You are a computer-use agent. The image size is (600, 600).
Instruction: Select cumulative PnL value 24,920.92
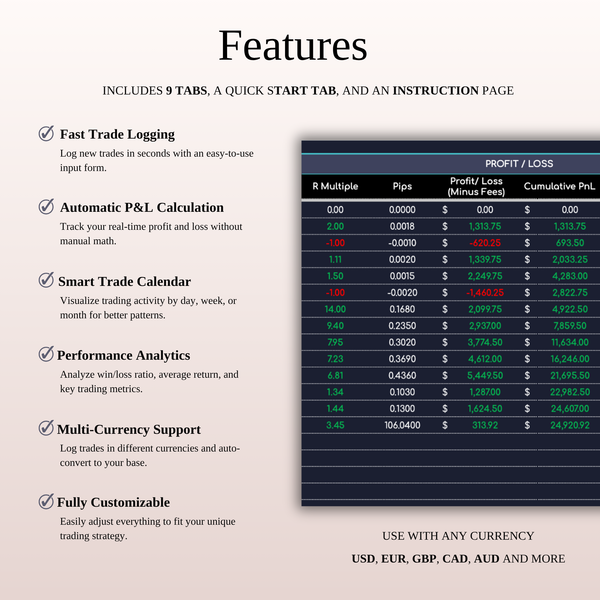[570, 425]
